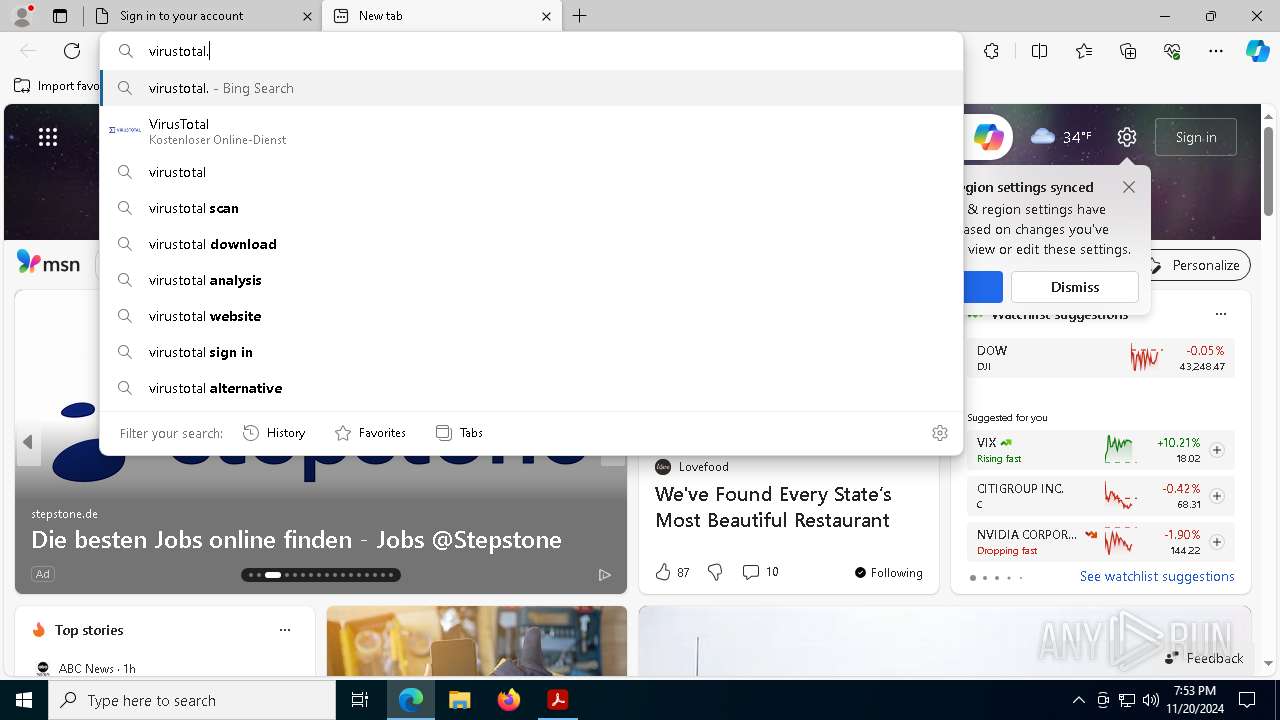Screen dimensions: 1280x720
Task: Toggle Following for Lovefood source
Action: 888,572
